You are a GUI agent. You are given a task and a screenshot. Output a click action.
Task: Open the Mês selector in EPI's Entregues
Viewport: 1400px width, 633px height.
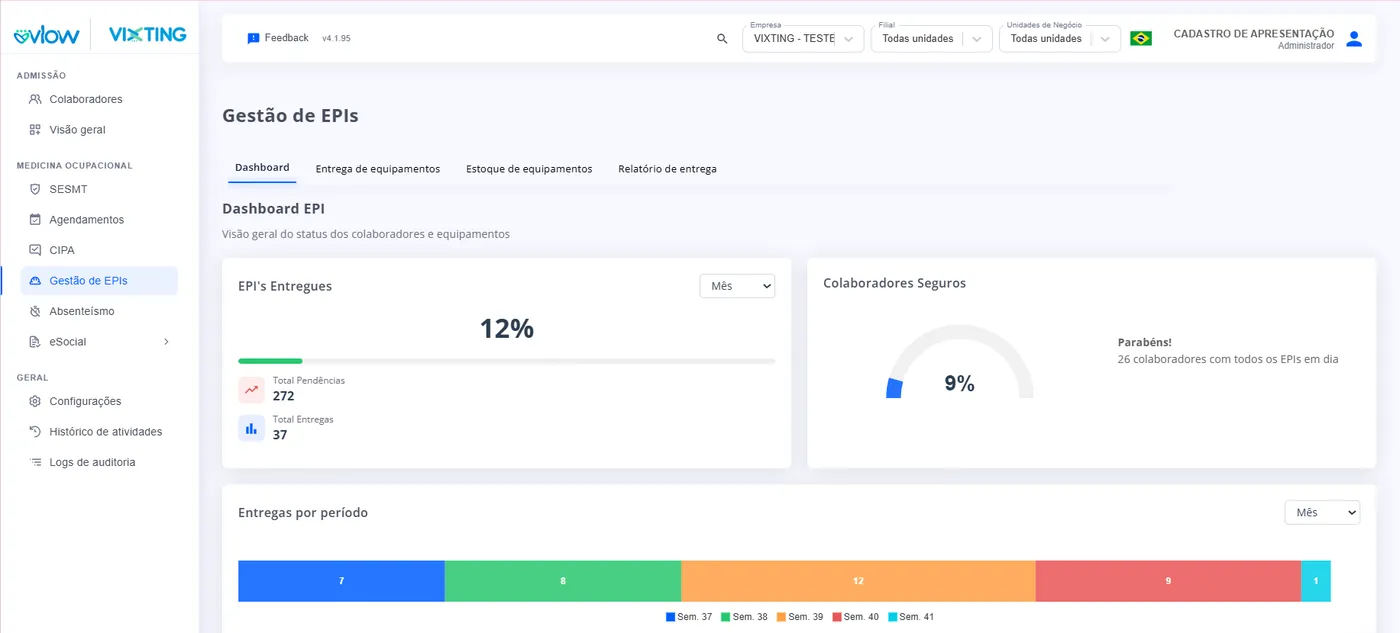tap(737, 286)
